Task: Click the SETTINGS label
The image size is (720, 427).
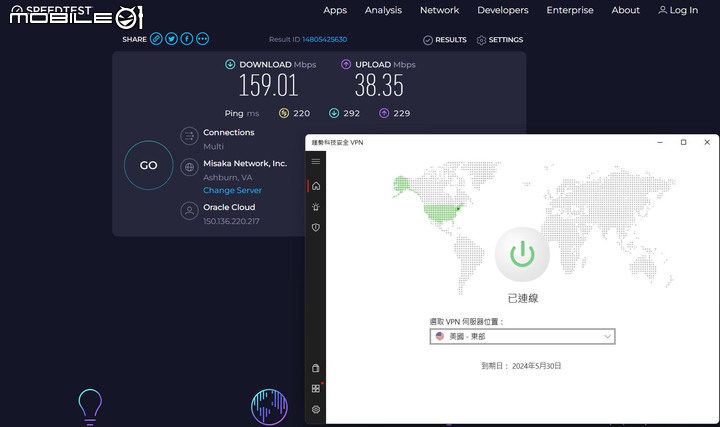Action: pos(506,40)
